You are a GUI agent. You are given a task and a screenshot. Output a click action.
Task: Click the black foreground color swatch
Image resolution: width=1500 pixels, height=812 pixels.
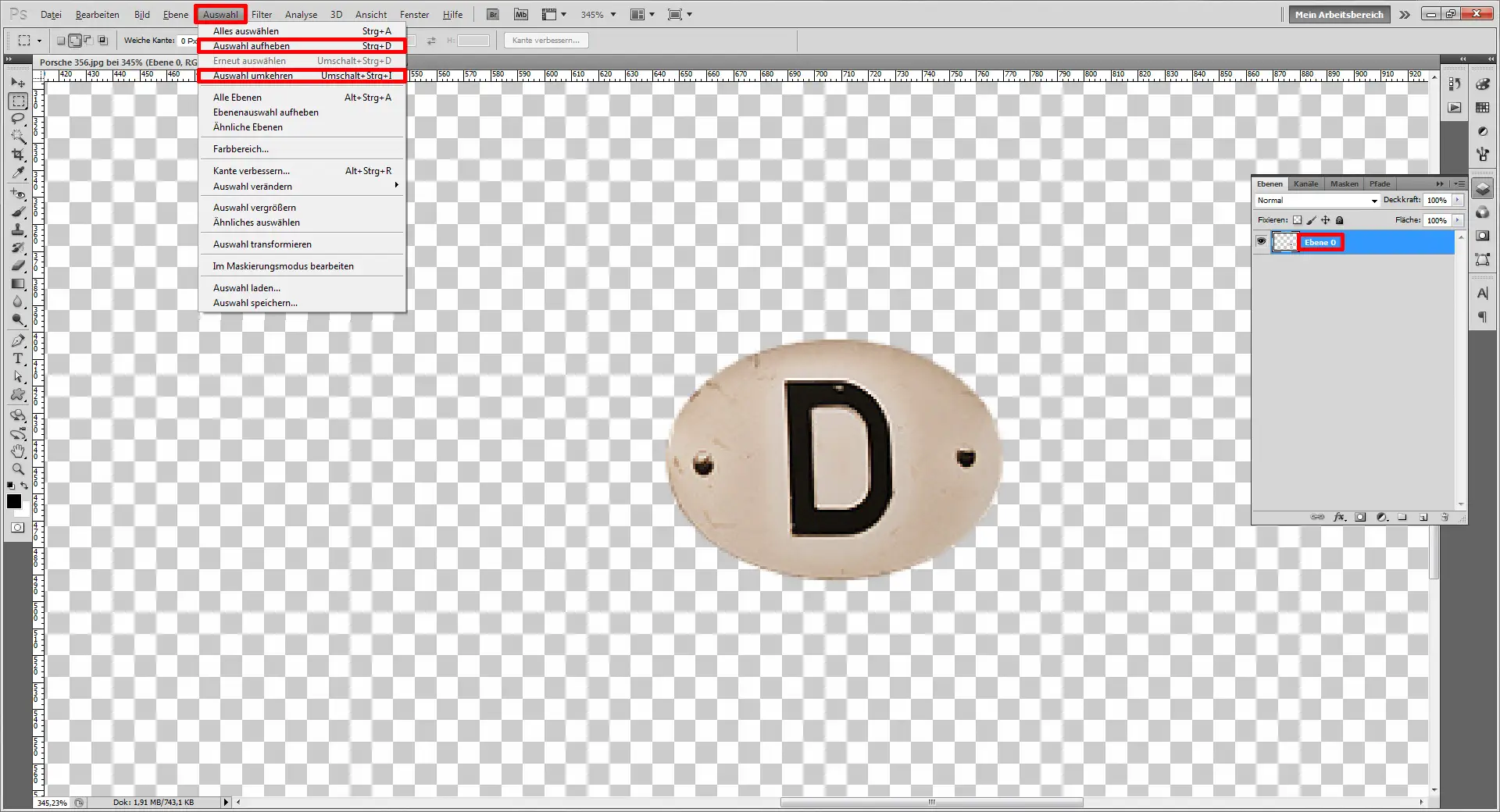pos(13,502)
